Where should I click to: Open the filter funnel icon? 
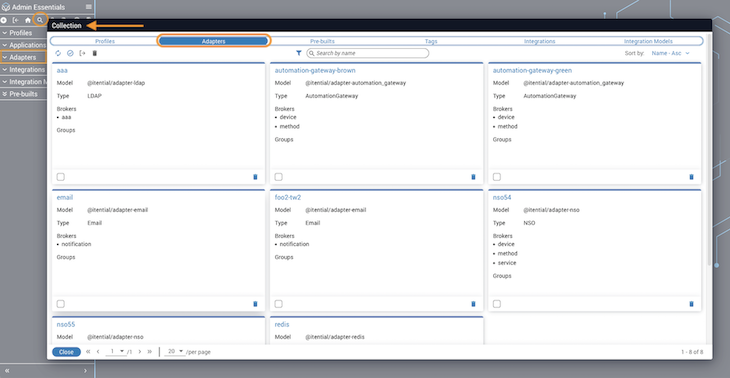coord(299,54)
